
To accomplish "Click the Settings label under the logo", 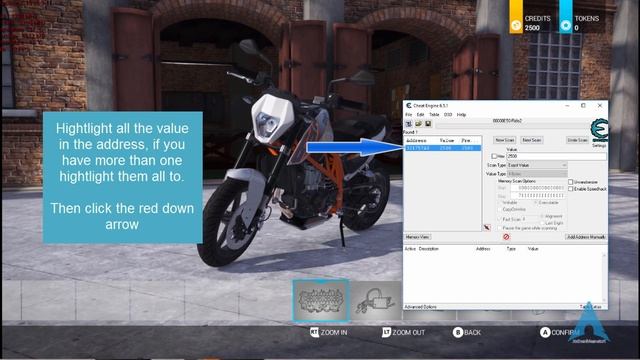I will [599, 145].
